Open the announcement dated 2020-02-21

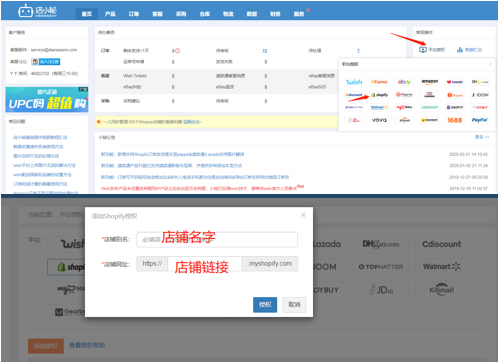pyautogui.click(x=172, y=154)
